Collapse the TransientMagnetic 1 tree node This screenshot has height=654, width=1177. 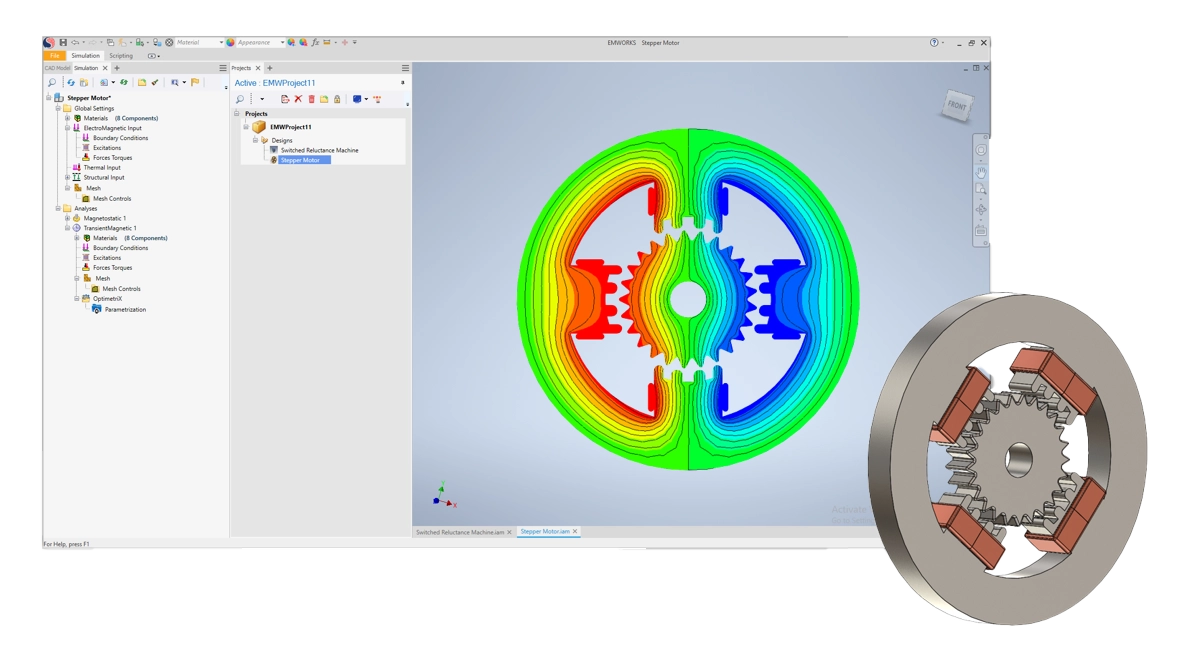tap(68, 228)
